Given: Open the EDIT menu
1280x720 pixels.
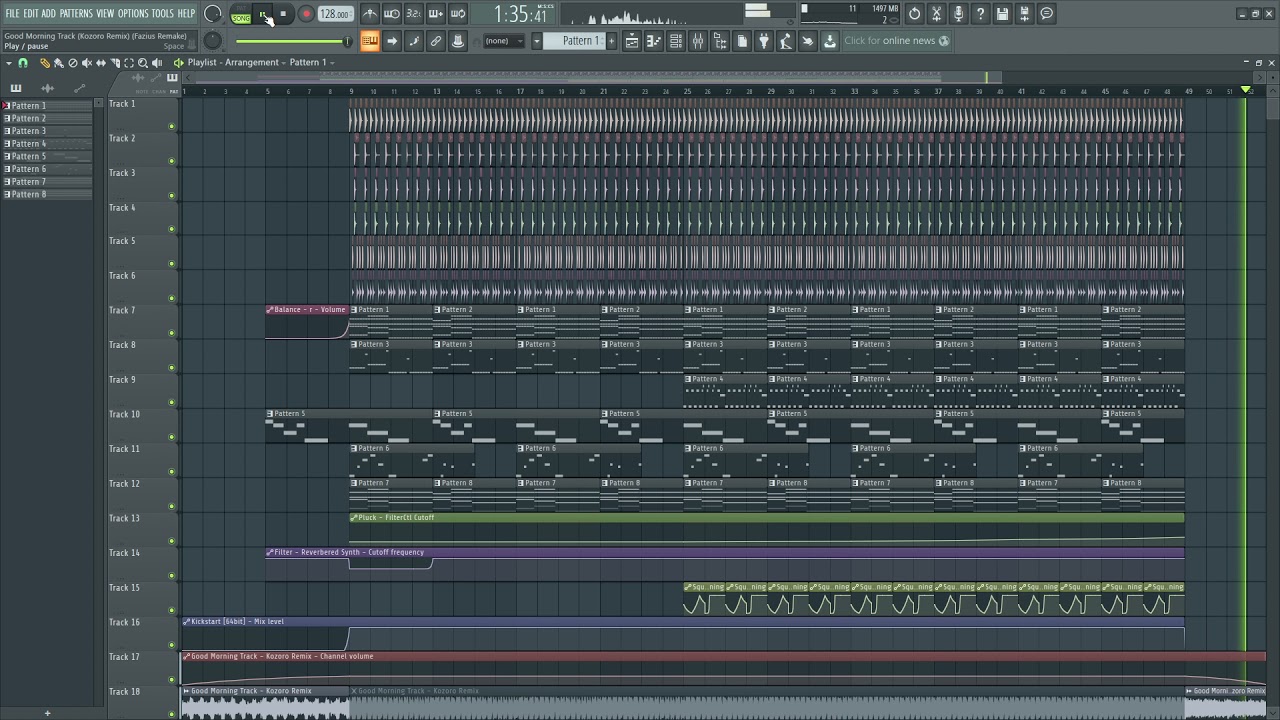Looking at the screenshot, I should pos(31,13).
